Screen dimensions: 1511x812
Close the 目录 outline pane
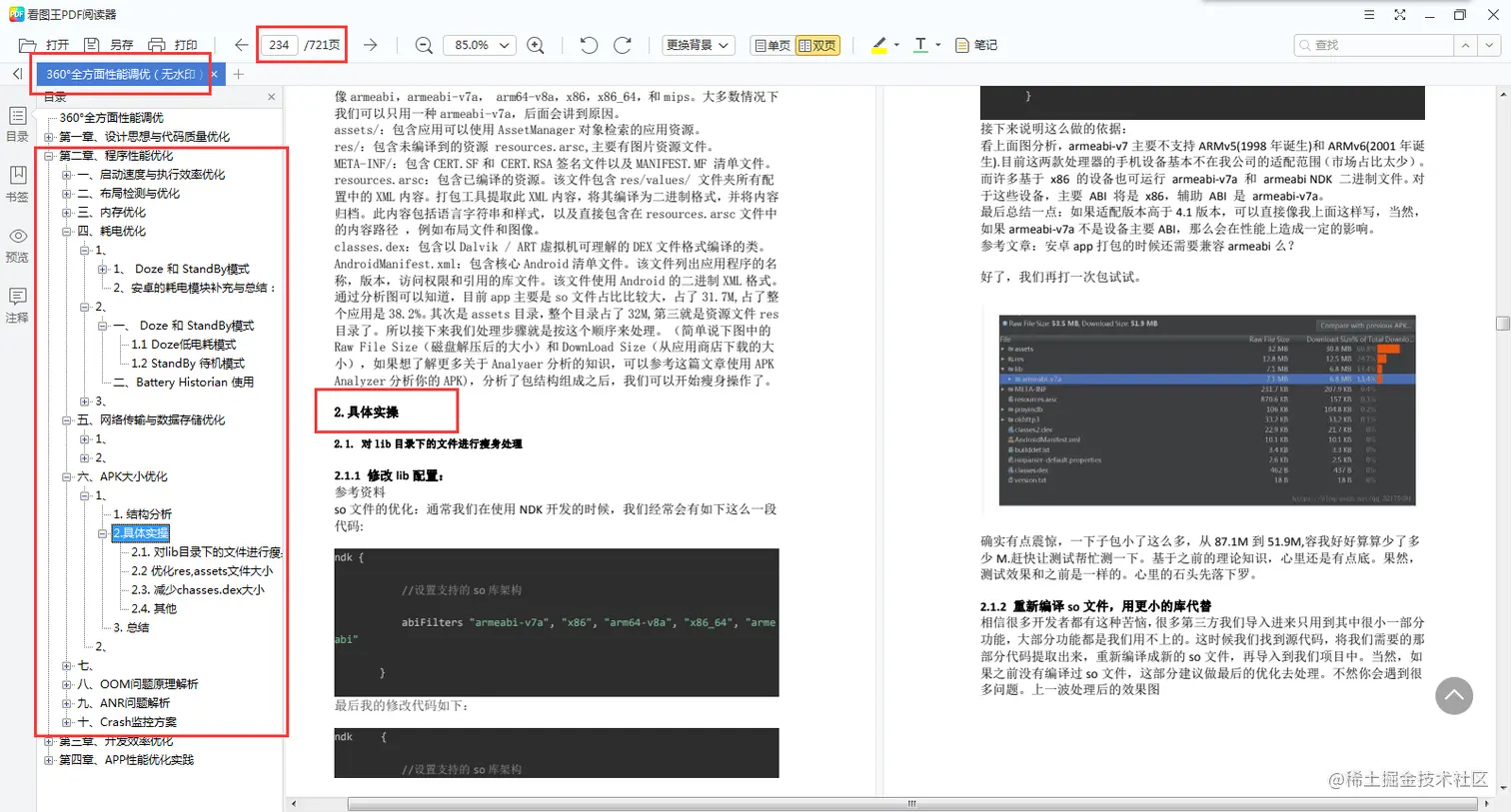pyautogui.click(x=271, y=97)
